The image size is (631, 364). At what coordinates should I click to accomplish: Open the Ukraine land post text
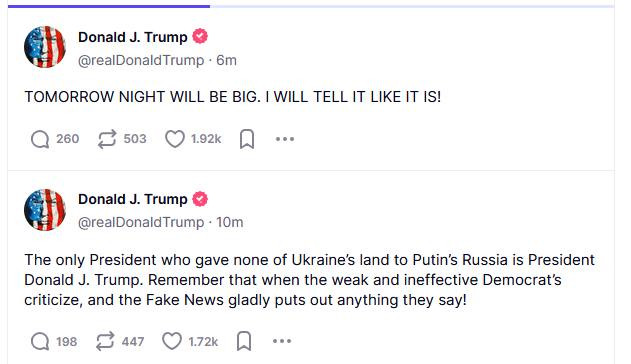[x=309, y=280]
